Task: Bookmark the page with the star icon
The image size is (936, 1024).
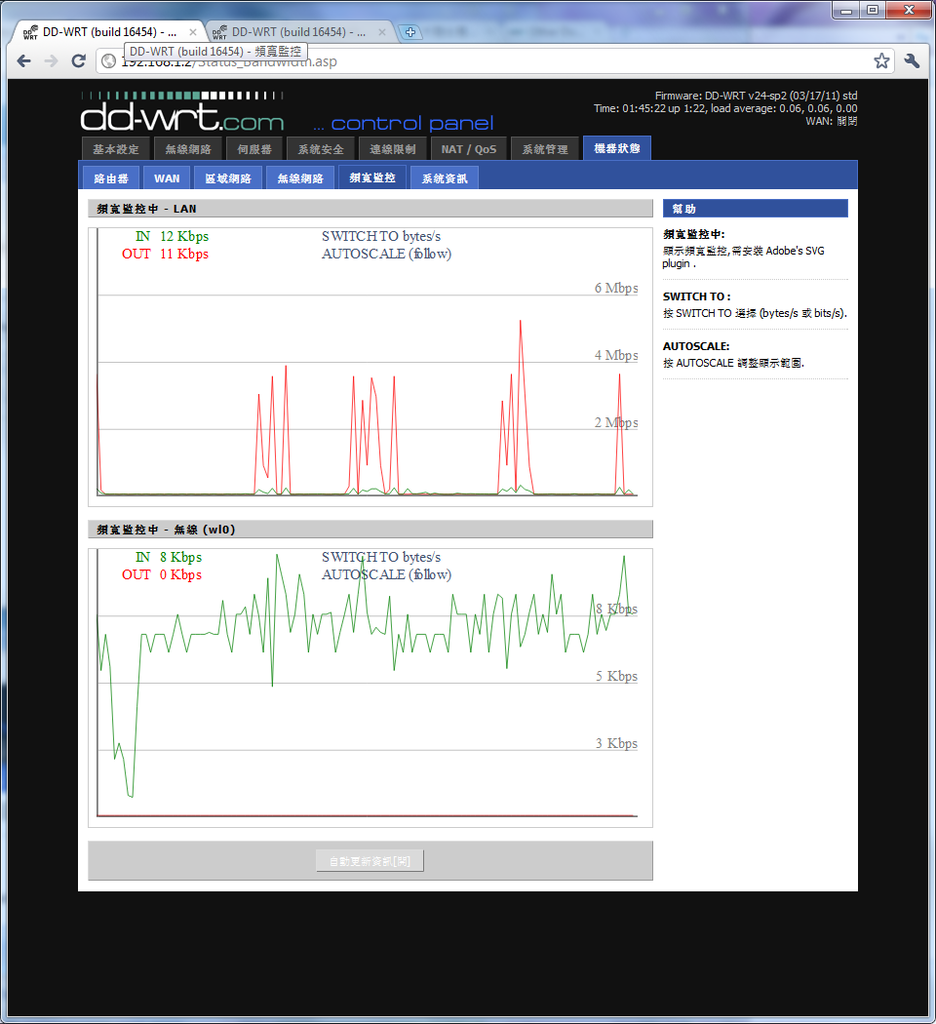Action: pos(881,61)
